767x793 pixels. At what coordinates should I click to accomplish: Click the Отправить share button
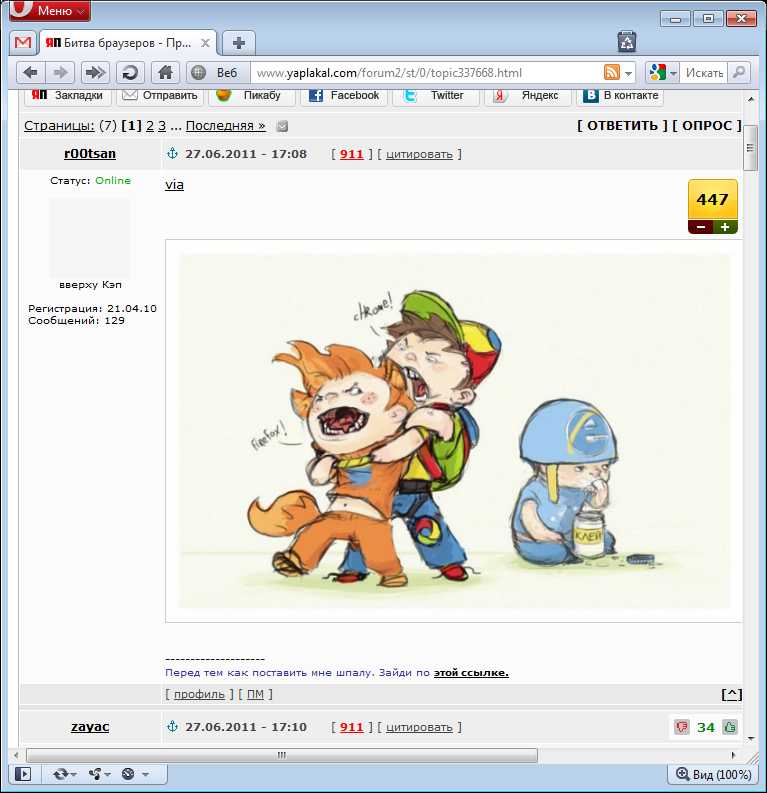160,95
